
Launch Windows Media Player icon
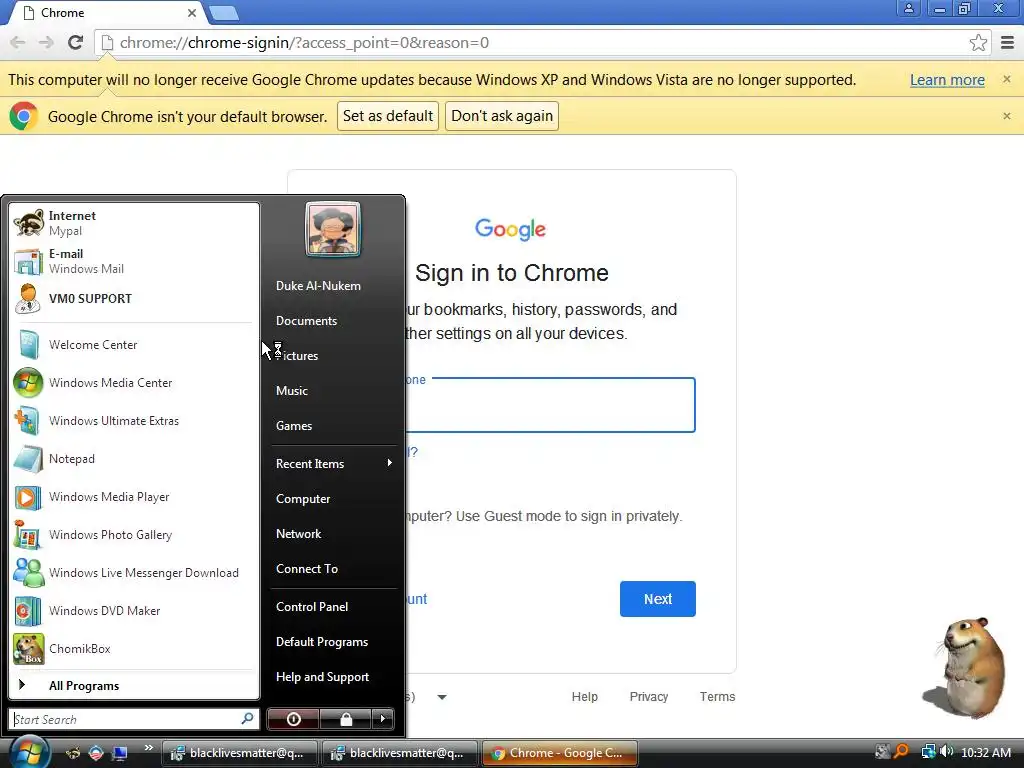pyautogui.click(x=29, y=496)
